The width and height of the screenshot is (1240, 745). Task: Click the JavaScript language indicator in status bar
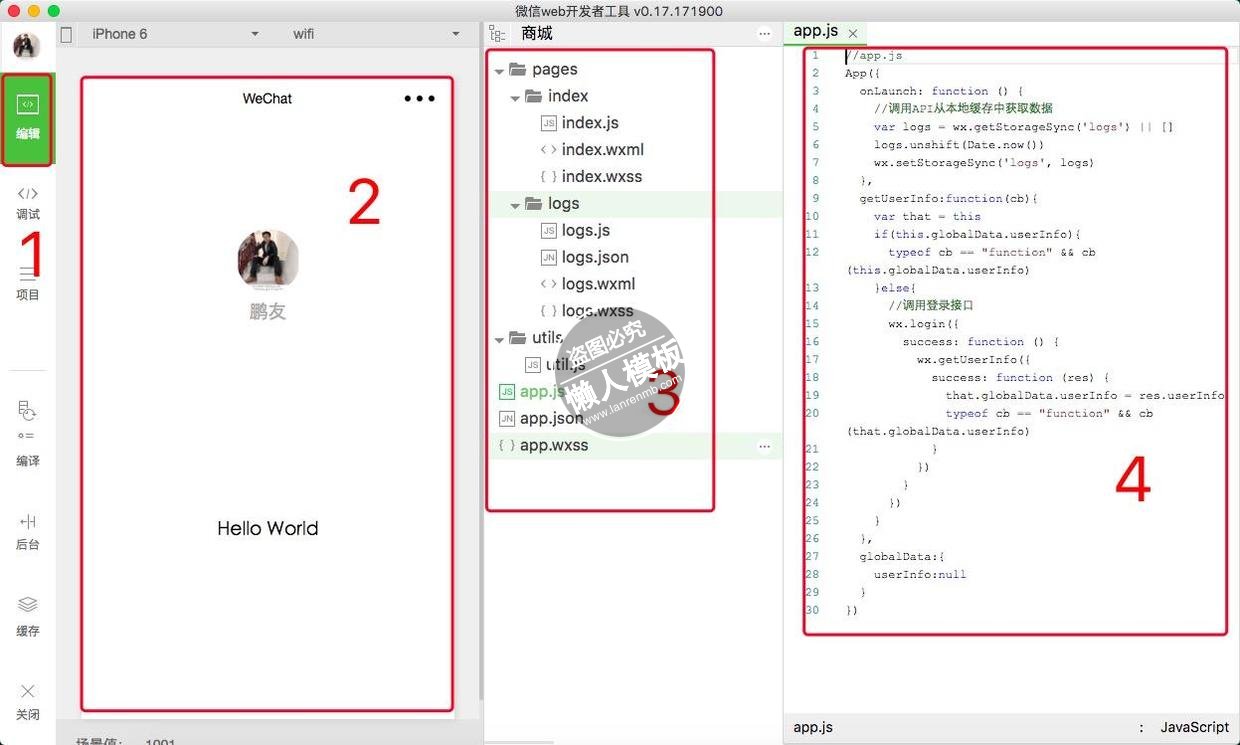click(x=1194, y=728)
